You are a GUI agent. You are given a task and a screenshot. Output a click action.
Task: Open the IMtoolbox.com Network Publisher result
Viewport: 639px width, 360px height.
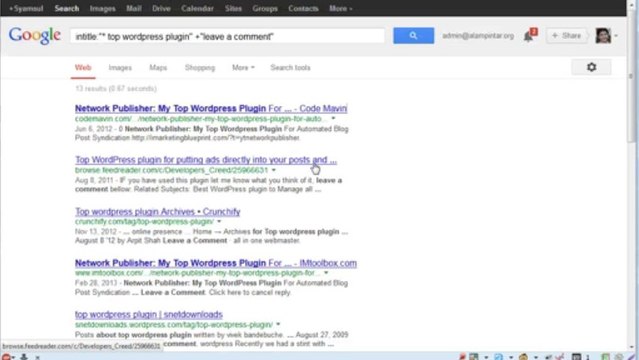[x=216, y=263]
